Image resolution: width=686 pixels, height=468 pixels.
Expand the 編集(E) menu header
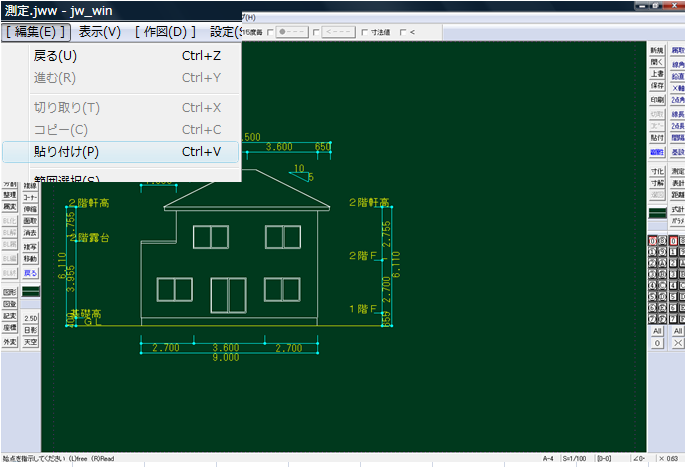[x=35, y=31]
